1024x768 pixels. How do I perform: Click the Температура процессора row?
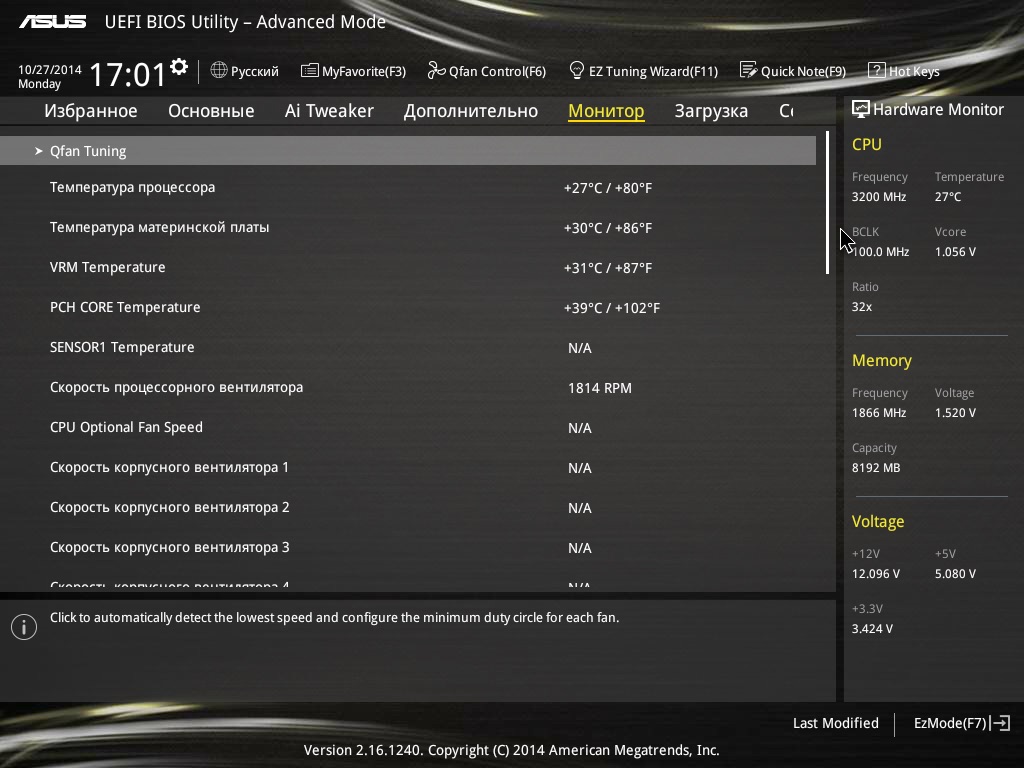[408, 187]
